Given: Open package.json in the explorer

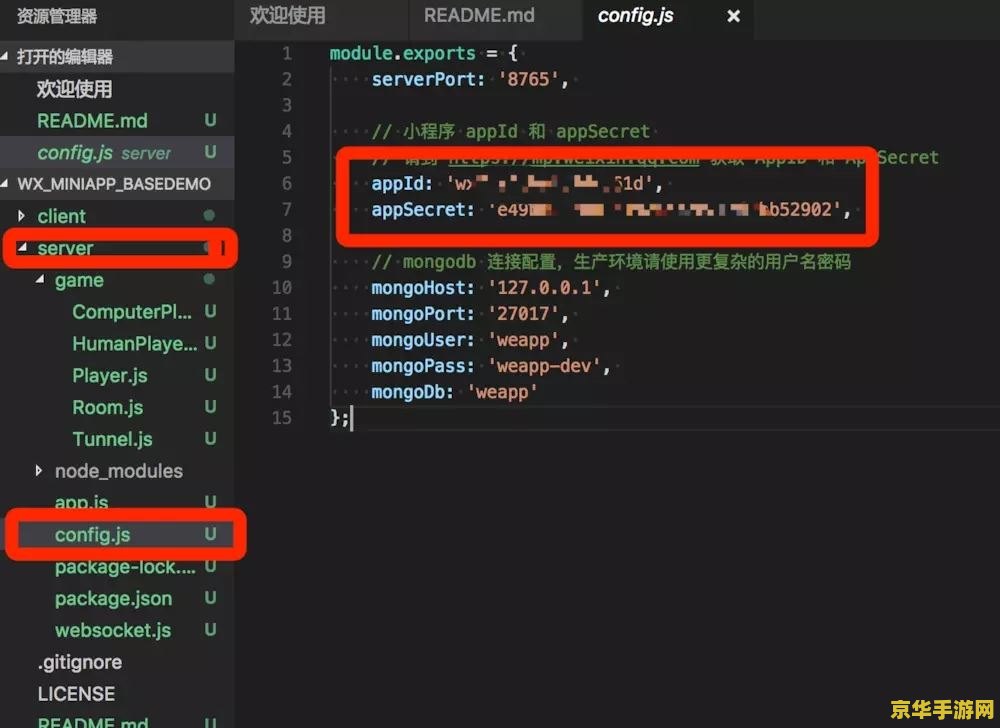Looking at the screenshot, I should click(113, 598).
